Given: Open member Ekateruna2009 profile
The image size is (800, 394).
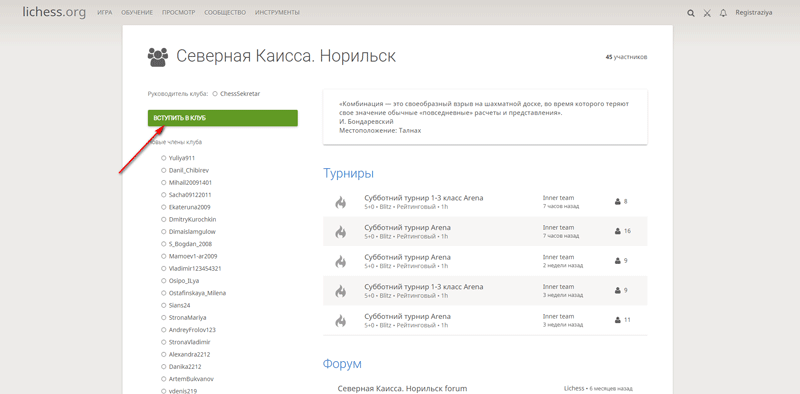Looking at the screenshot, I should coord(189,207).
